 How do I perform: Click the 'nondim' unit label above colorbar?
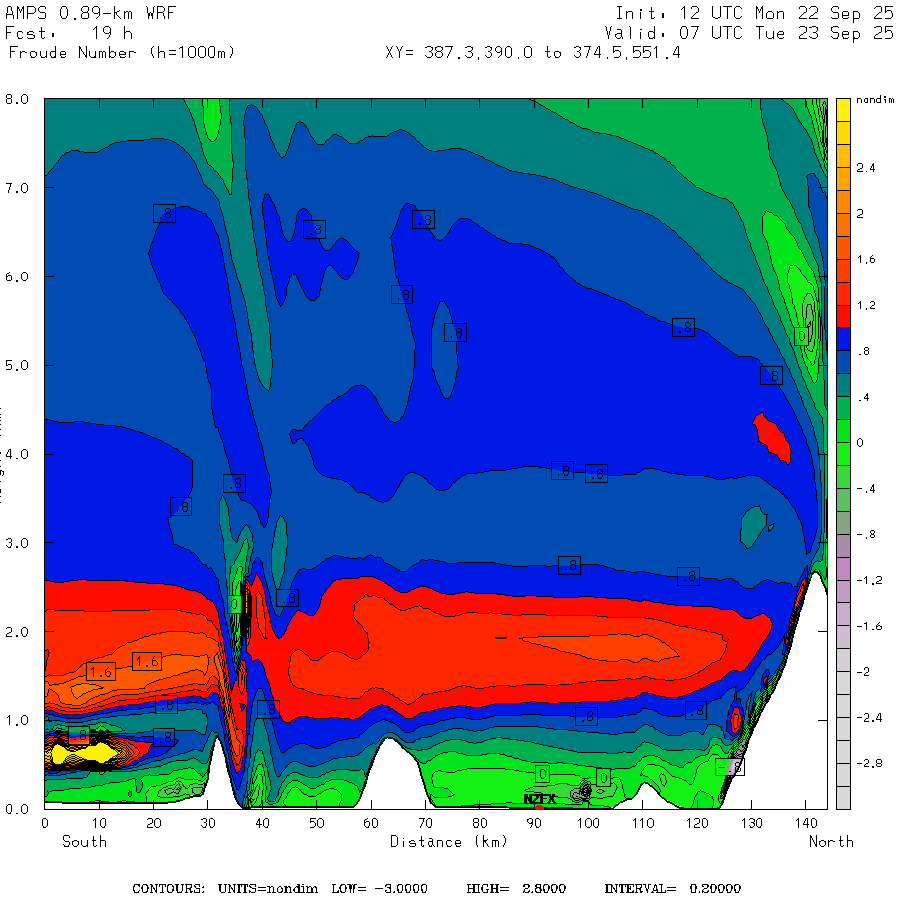[x=875, y=100]
